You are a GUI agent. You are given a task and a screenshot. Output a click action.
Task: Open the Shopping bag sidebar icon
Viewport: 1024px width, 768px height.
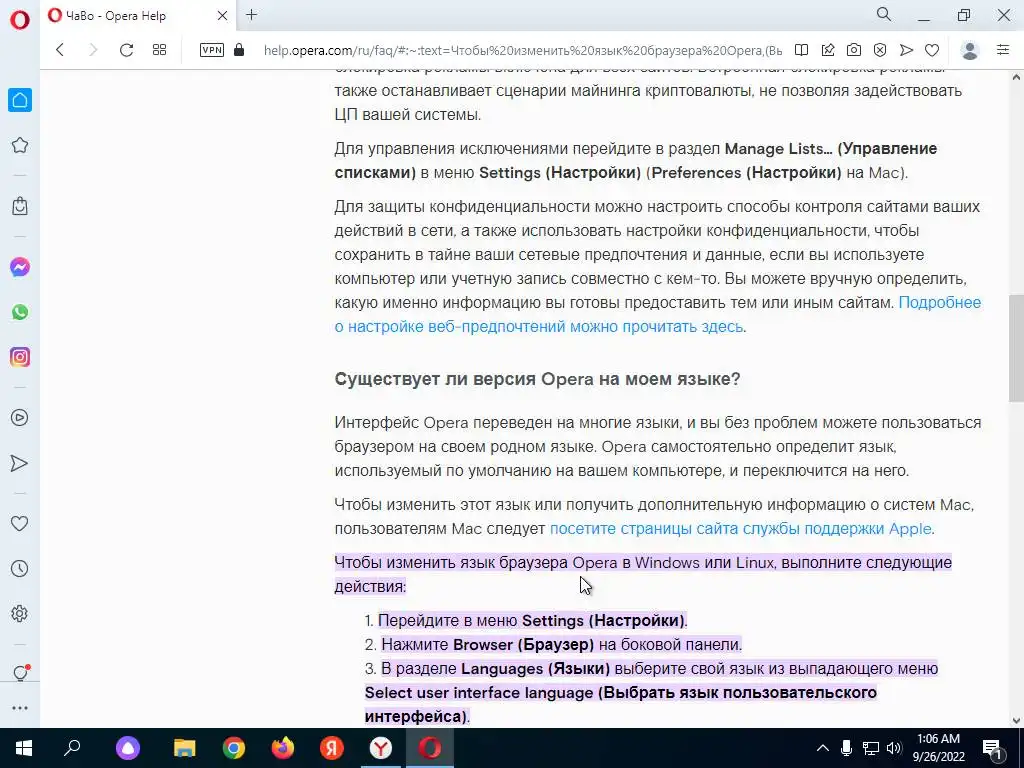click(x=20, y=206)
